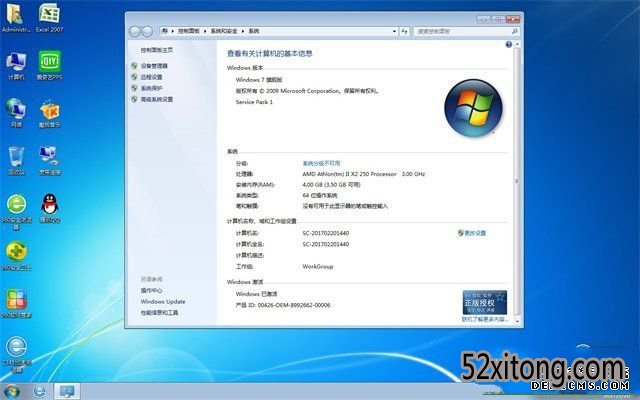Open the blue Help question mark icon
Image resolution: width=640 pixels, height=400 pixels.
509,44
